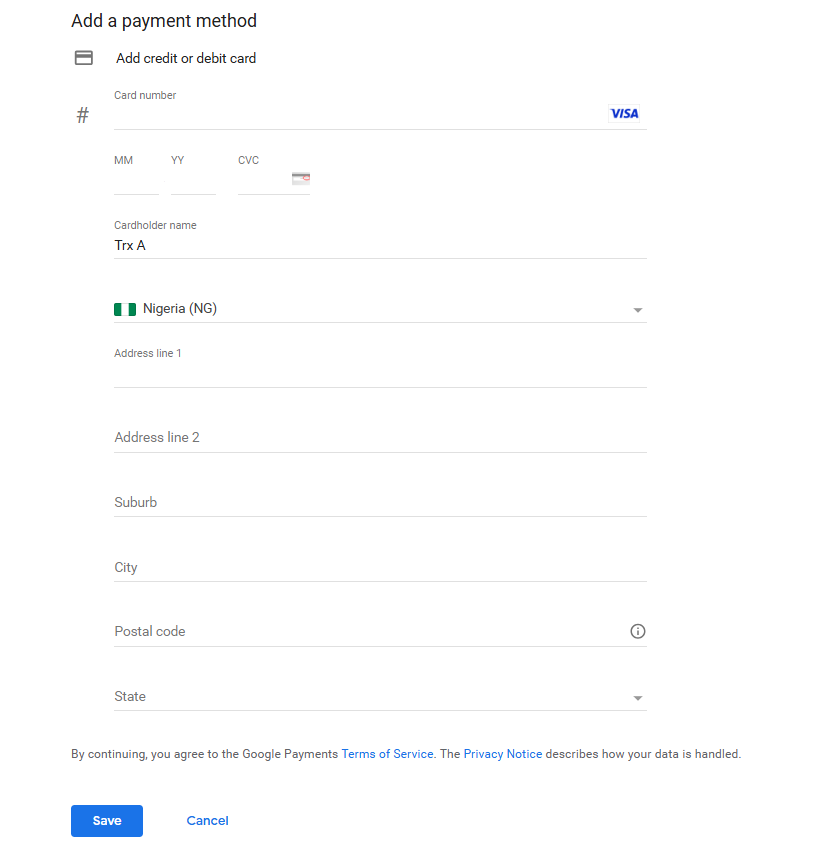Image resolution: width=827 pixels, height=844 pixels.
Task: Select the Nigeria (NG) country selector
Action: (380, 309)
